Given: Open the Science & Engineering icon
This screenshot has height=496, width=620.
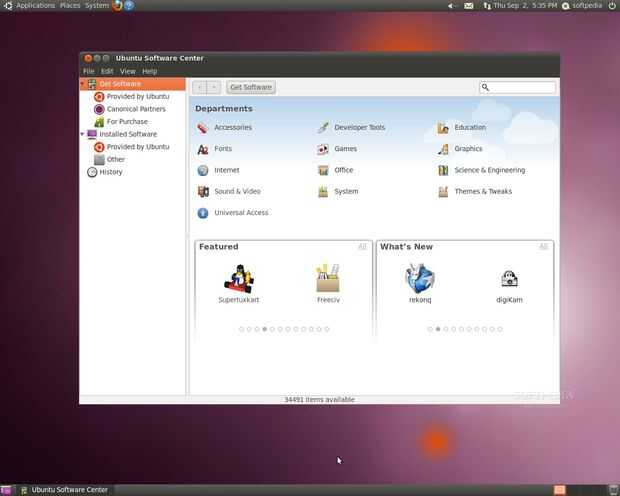Looking at the screenshot, I should 443,170.
